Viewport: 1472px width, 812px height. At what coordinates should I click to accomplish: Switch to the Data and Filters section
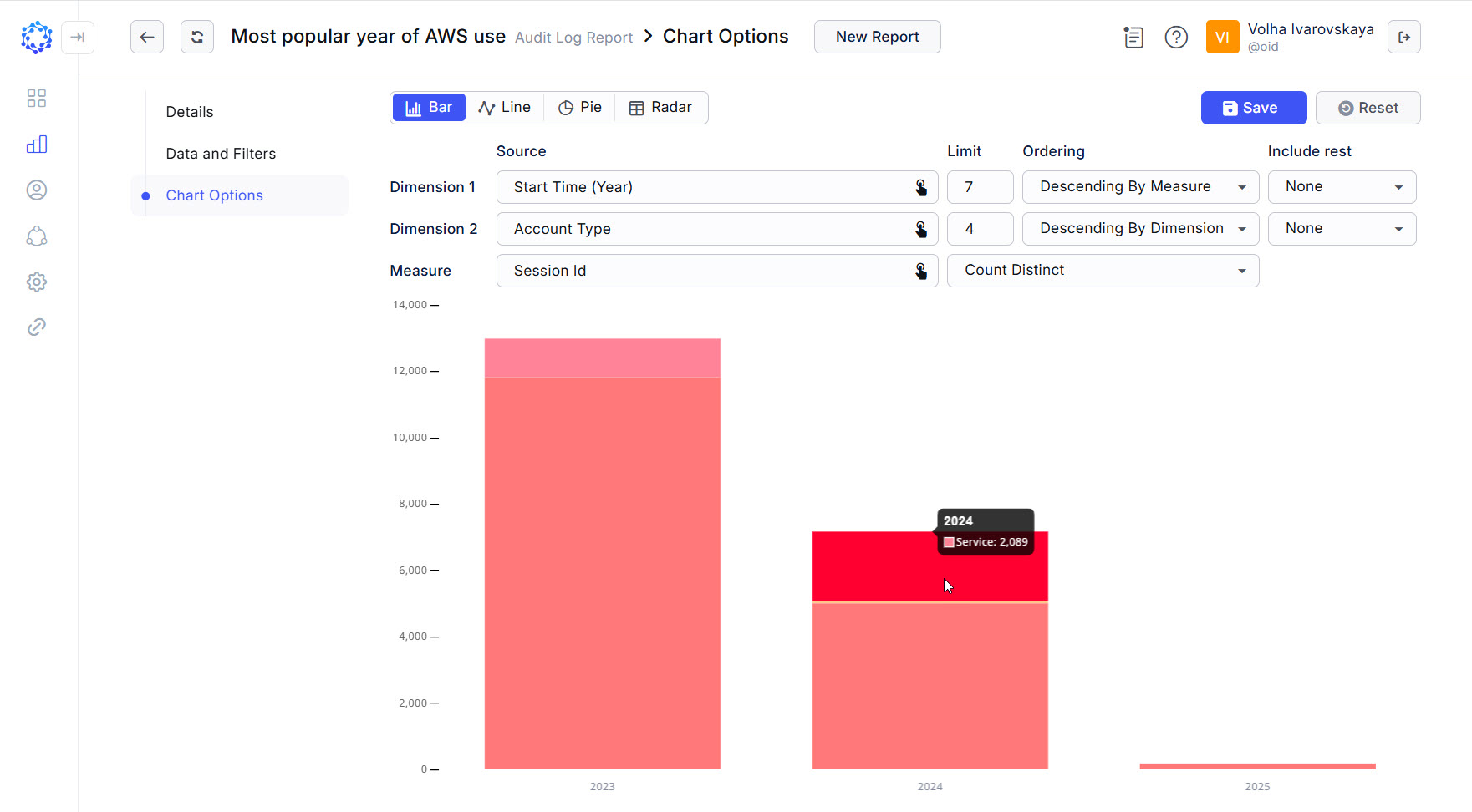click(x=221, y=153)
